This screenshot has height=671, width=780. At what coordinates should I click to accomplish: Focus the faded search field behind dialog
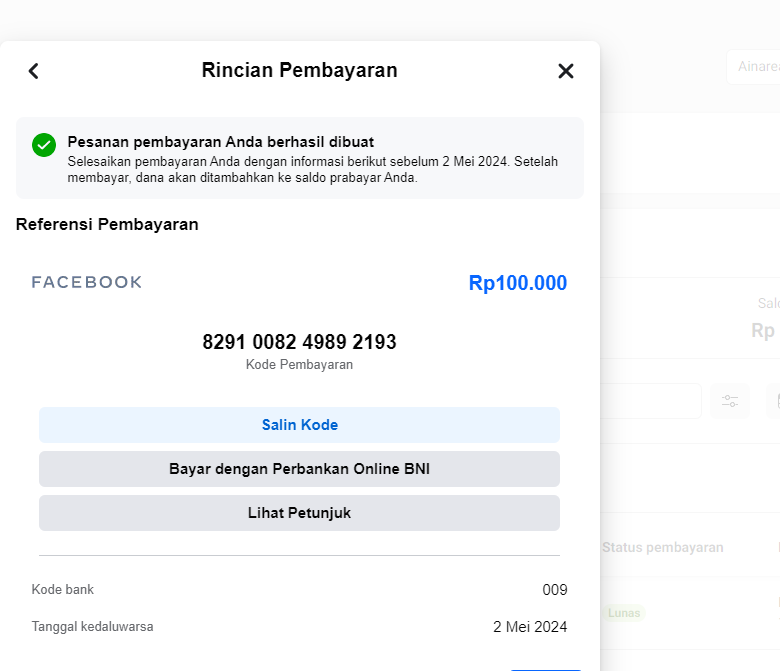[x=651, y=401]
